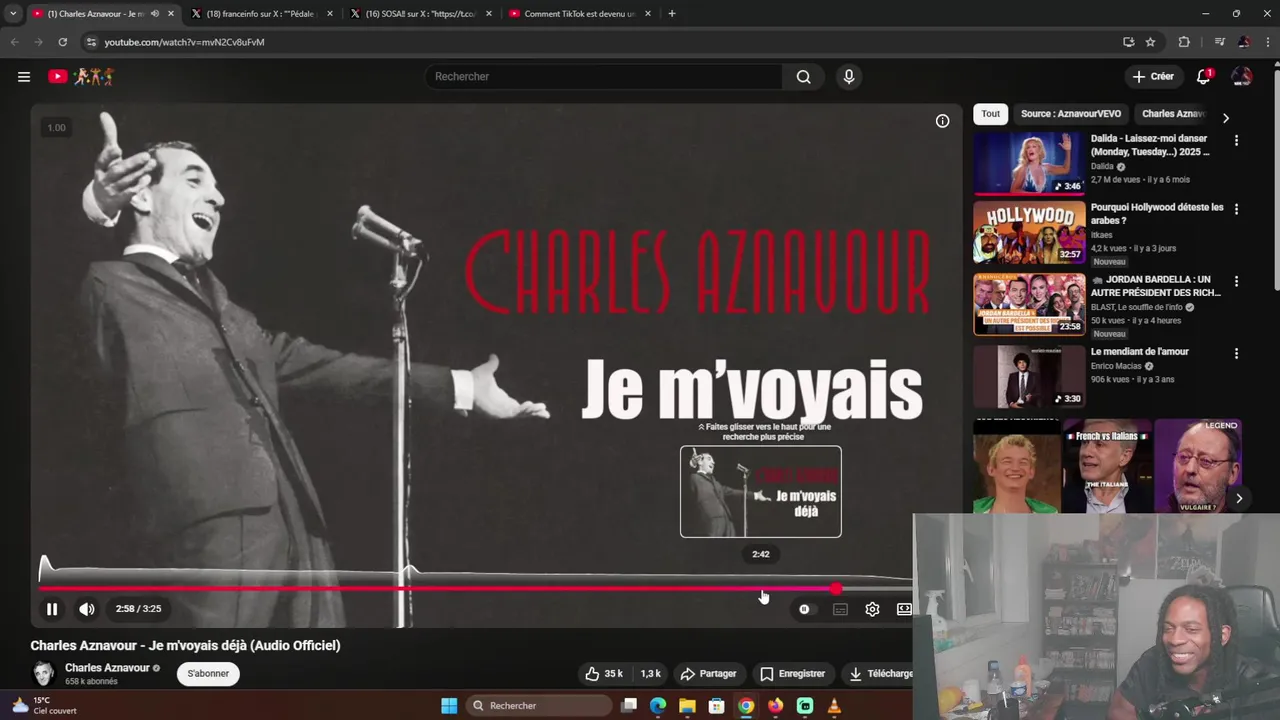Share the video via Partager
This screenshot has width=1280, height=720.
708,674
